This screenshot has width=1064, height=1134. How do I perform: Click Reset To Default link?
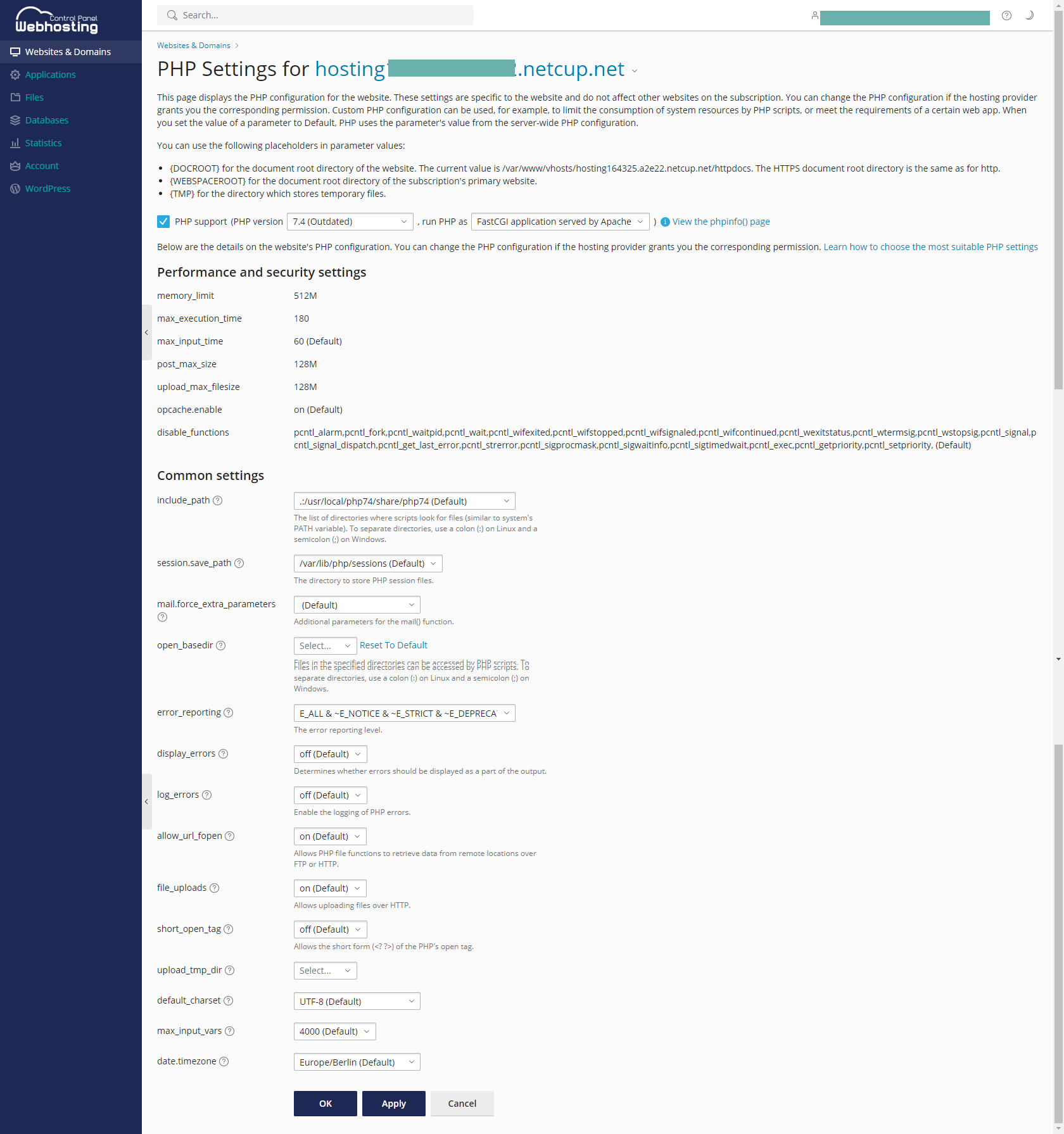coord(393,645)
